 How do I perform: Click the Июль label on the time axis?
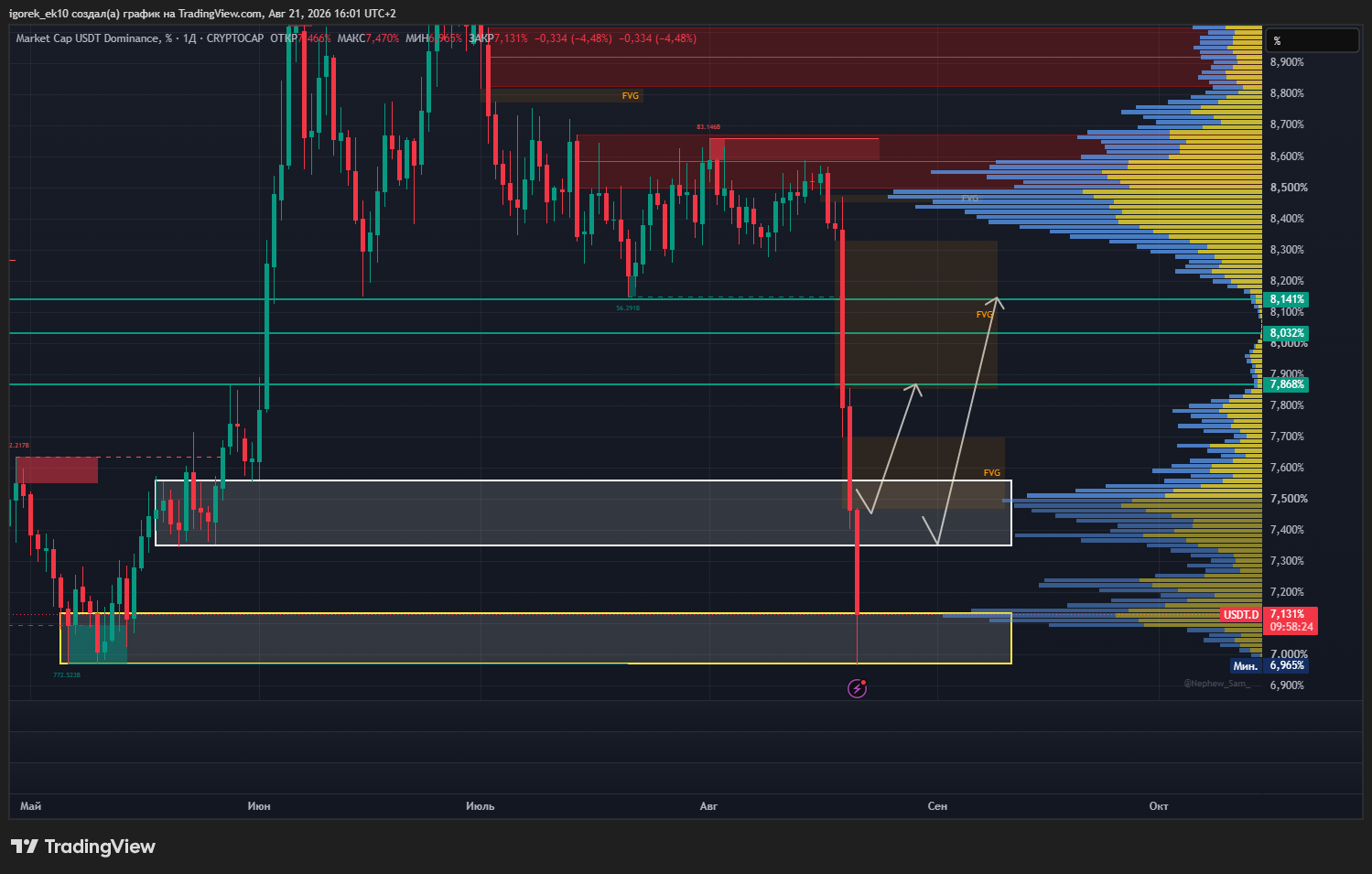(x=480, y=806)
